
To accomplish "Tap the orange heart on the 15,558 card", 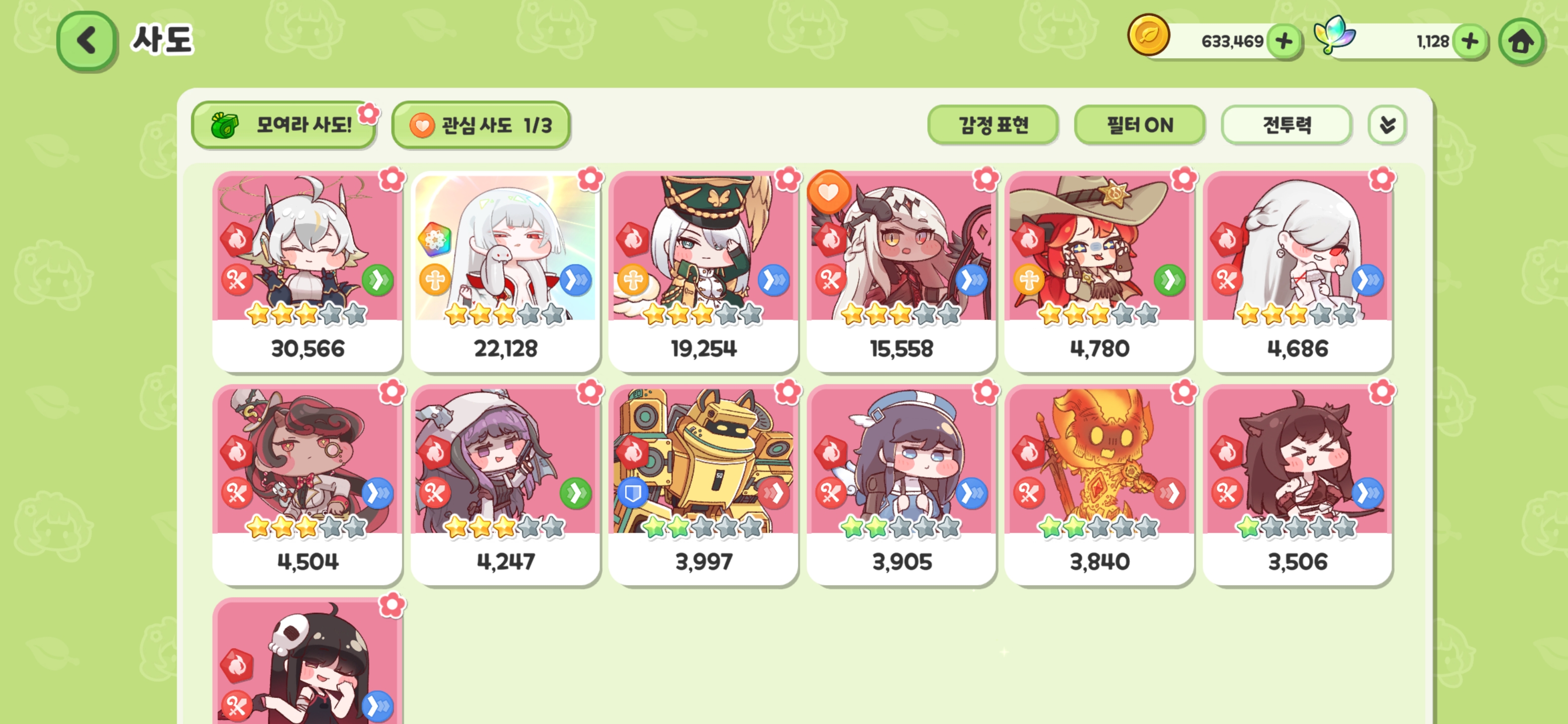I will pyautogui.click(x=828, y=193).
